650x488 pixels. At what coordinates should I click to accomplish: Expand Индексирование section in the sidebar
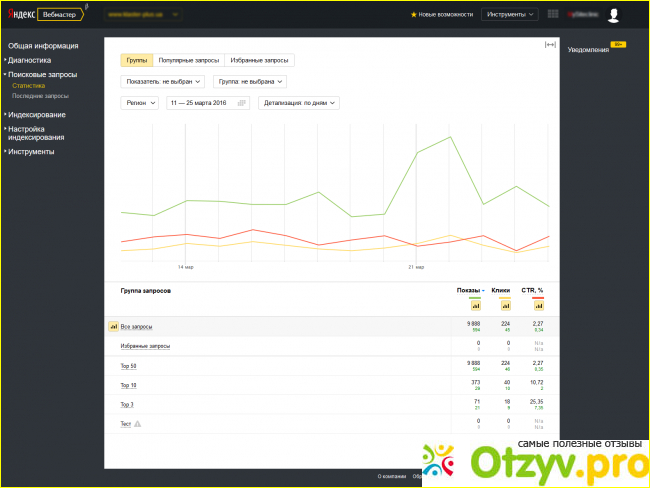click(x=36, y=114)
